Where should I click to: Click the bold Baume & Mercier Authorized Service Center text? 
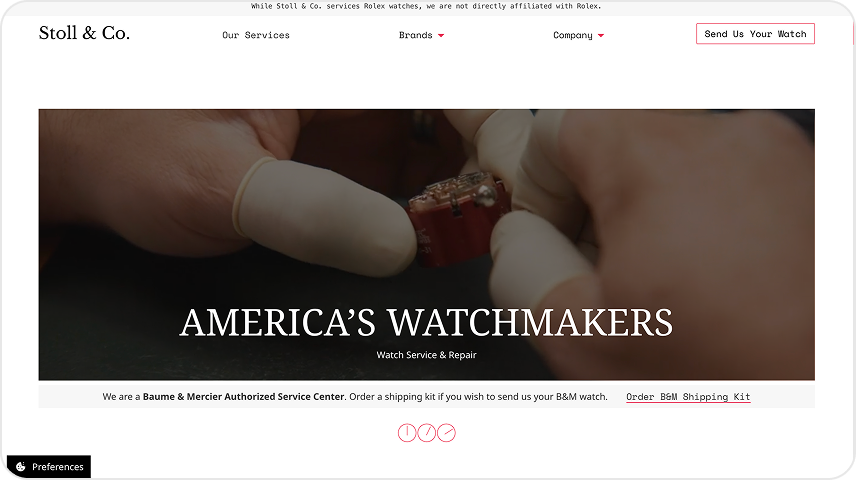(243, 396)
